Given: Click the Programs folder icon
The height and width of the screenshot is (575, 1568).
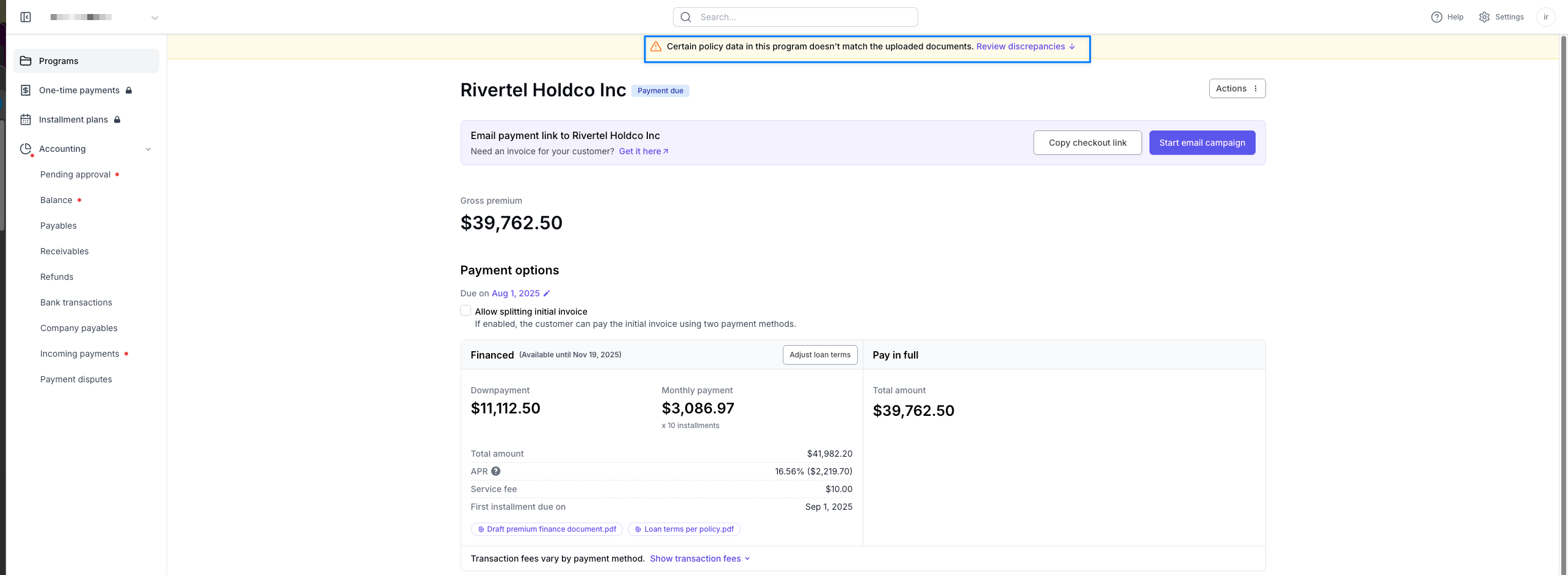Looking at the screenshot, I should tap(26, 61).
